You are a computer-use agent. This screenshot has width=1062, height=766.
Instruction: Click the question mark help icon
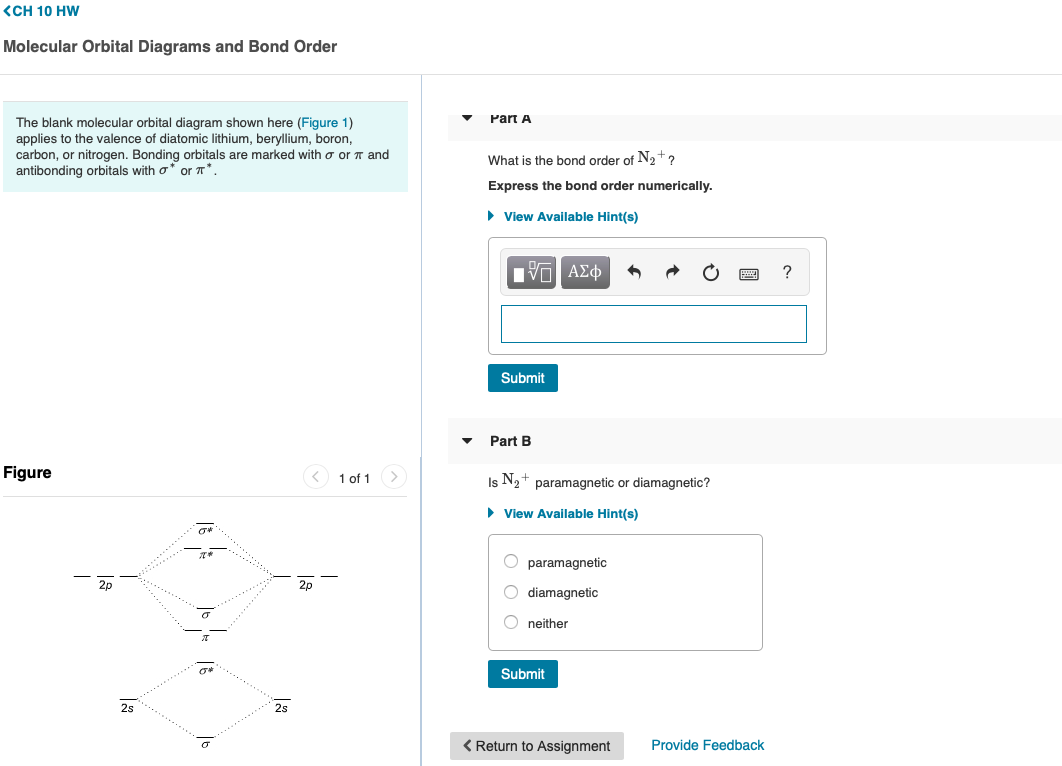786,271
